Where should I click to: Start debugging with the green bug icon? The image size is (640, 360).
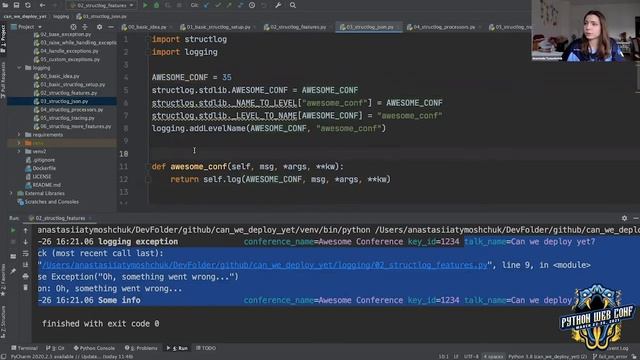pyautogui.click(x=156, y=5)
